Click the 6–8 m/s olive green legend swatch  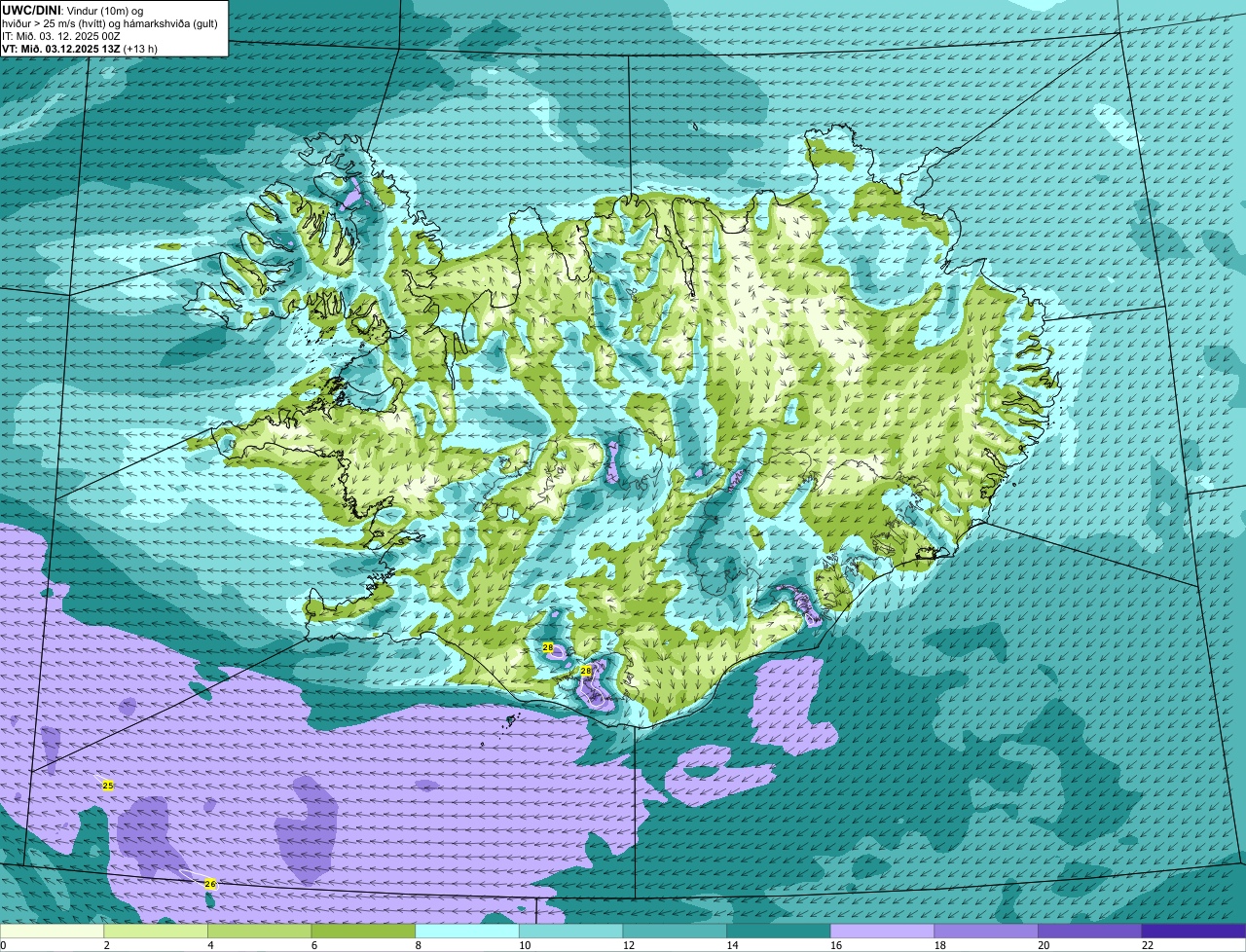click(x=363, y=931)
